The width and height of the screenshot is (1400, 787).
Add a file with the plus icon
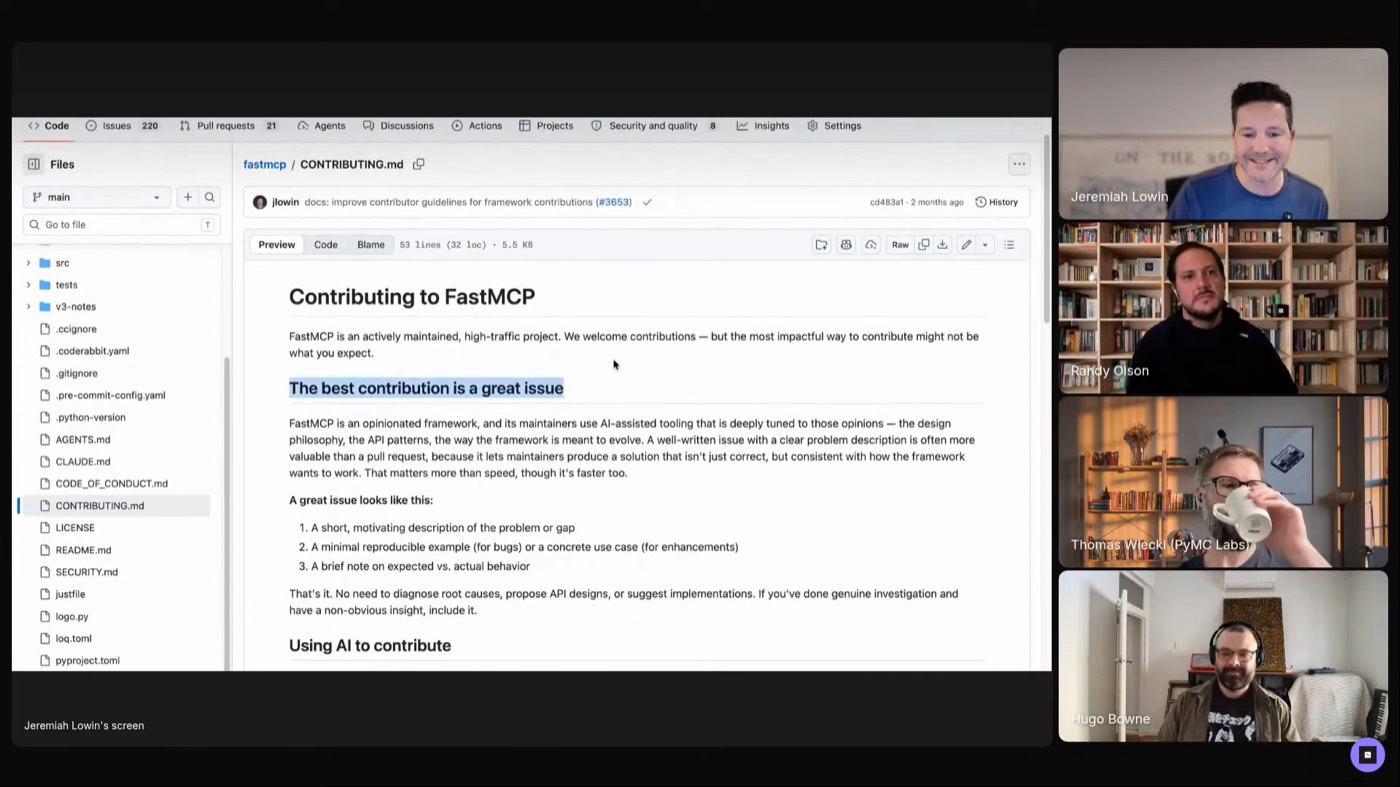click(x=187, y=197)
